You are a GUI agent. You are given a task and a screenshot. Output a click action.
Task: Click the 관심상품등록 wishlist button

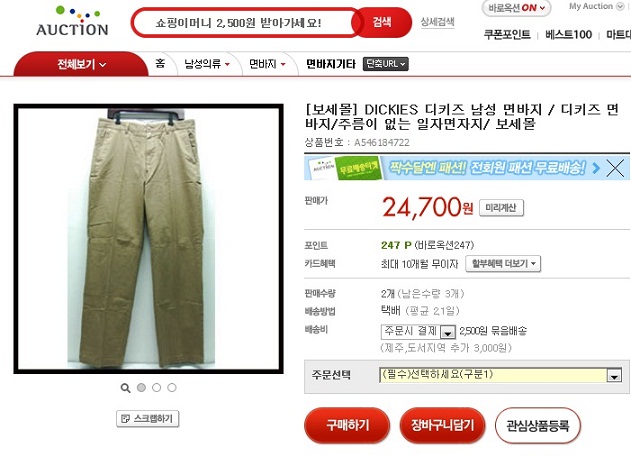pos(538,426)
